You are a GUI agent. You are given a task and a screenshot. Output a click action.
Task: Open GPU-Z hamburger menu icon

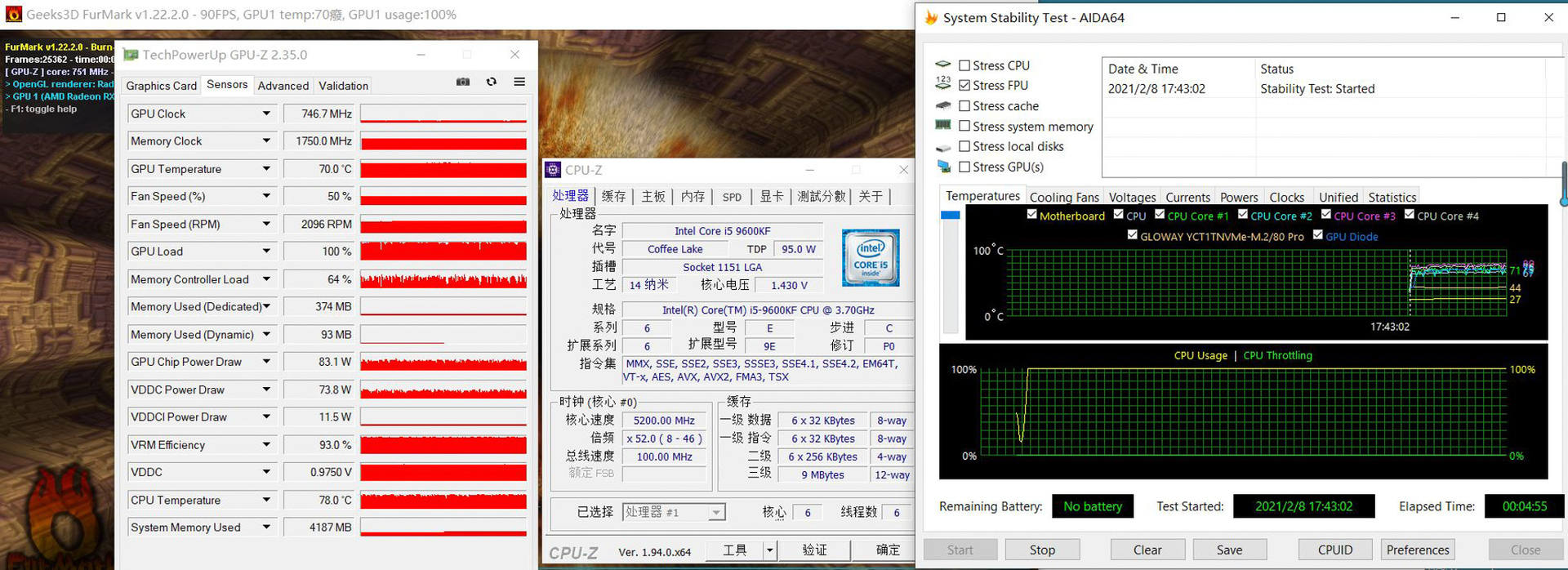pyautogui.click(x=519, y=82)
